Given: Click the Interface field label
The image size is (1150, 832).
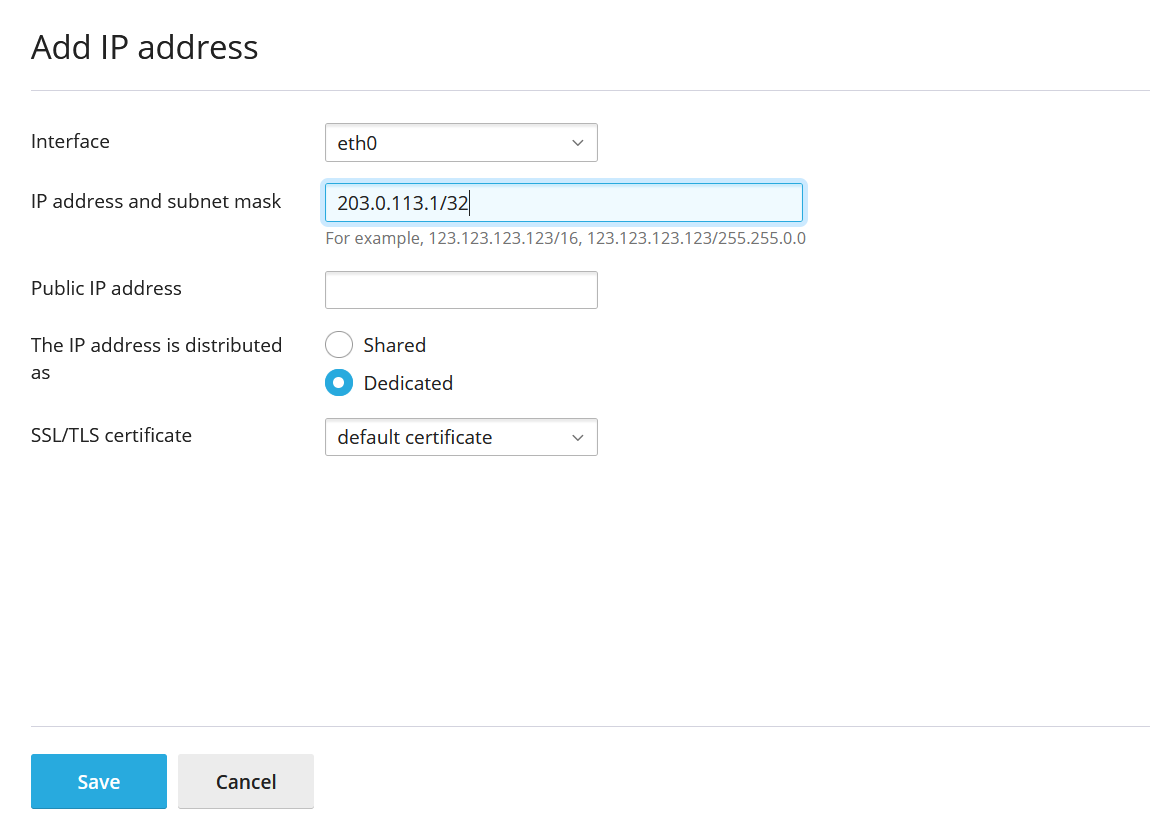Looking at the screenshot, I should click(x=70, y=141).
